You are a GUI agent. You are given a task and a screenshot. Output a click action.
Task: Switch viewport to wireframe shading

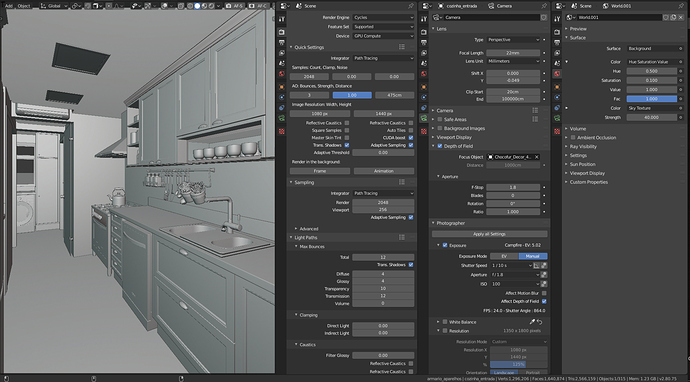coord(190,6)
